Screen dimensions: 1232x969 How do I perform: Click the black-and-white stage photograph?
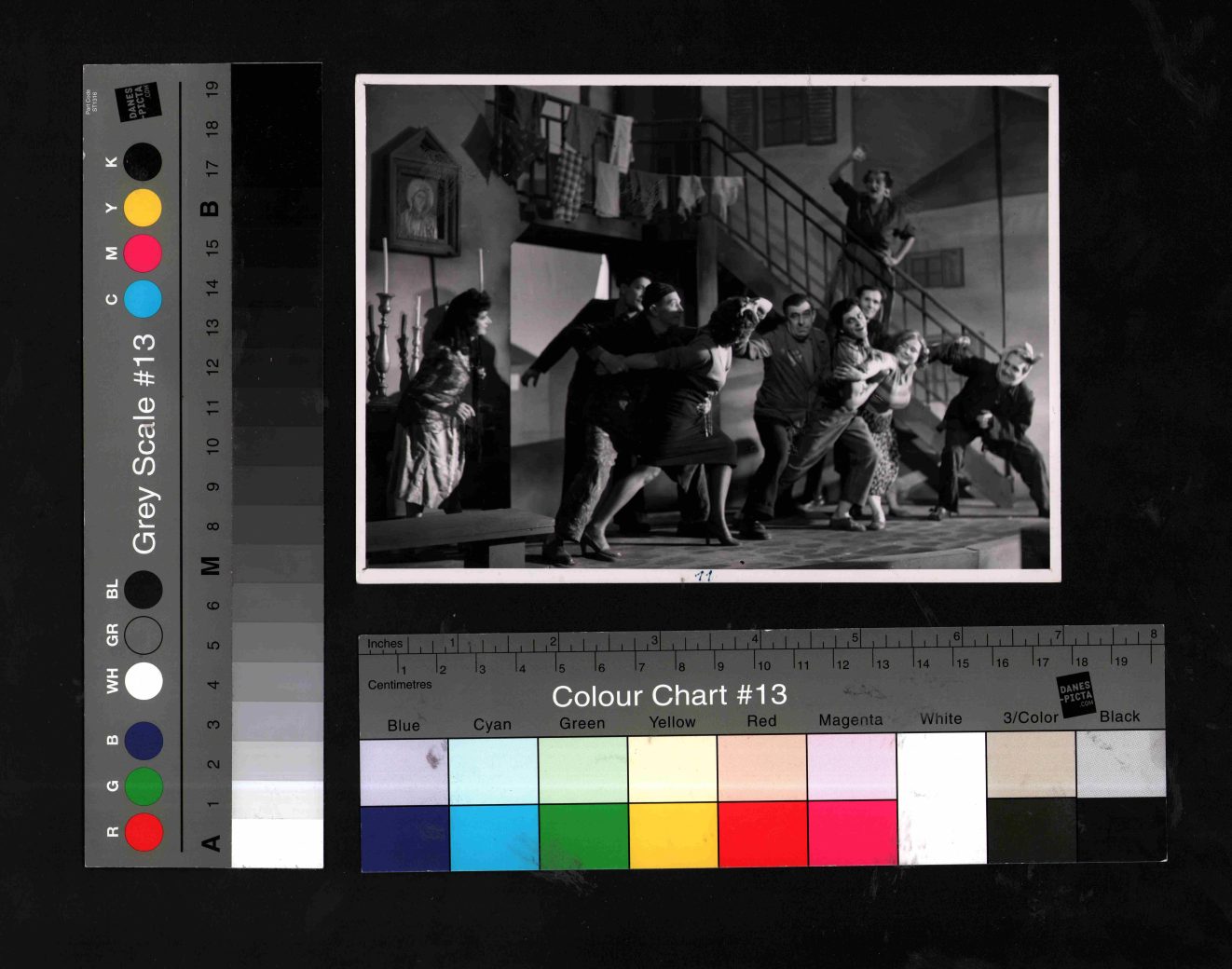coord(707,326)
